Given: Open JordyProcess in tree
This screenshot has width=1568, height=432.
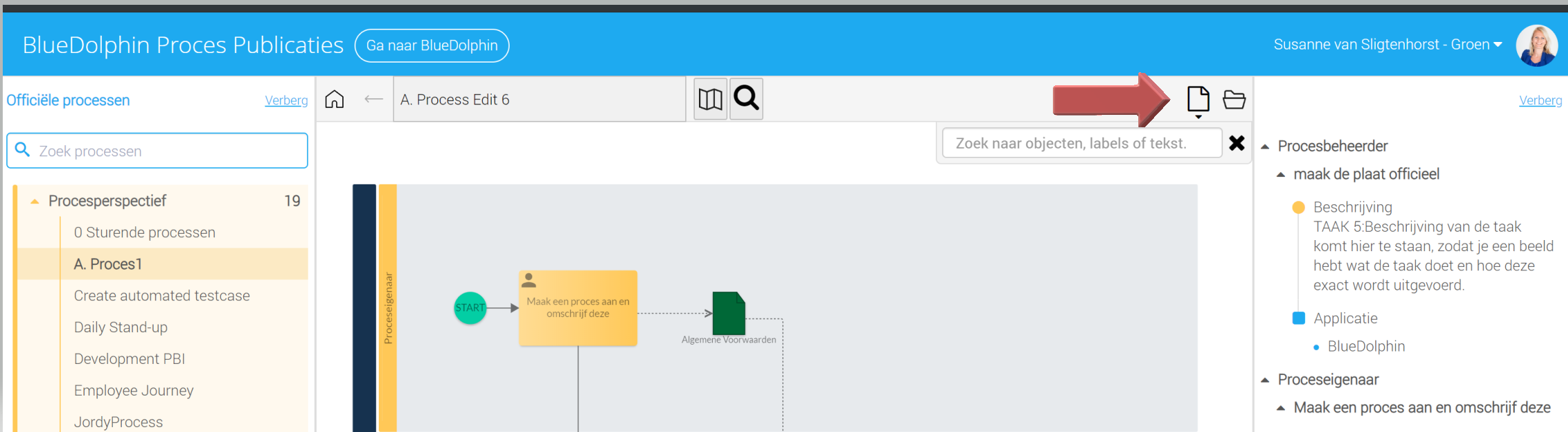Looking at the screenshot, I should 118,422.
